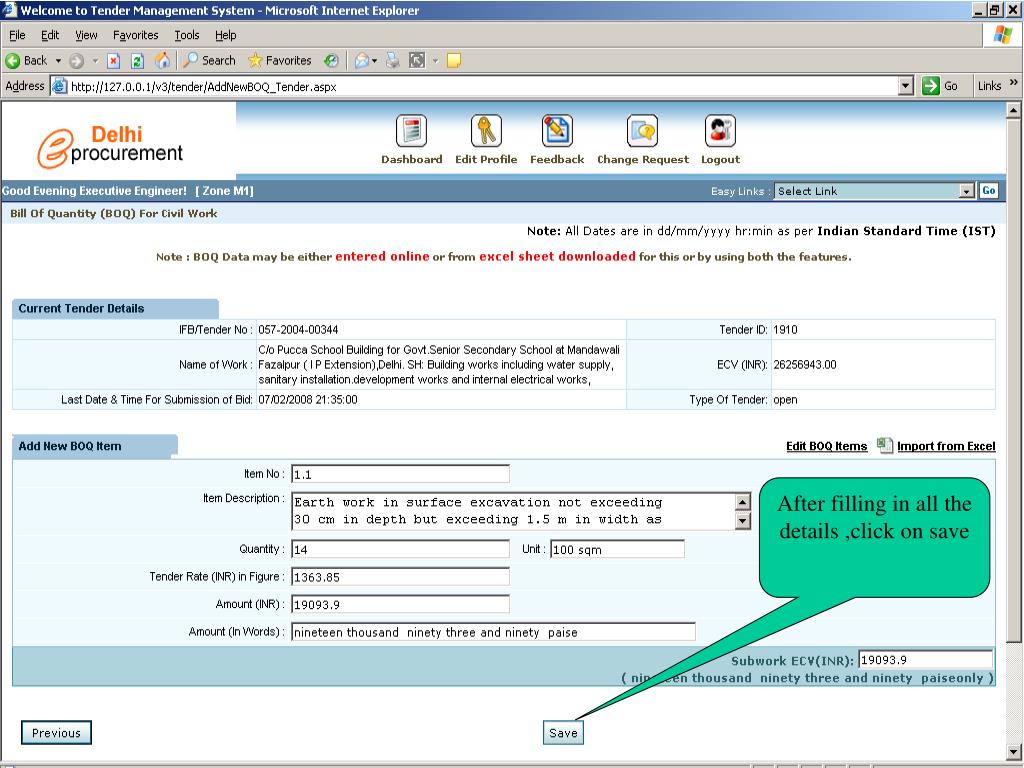Open the Forward button history dropdown arrow

point(95,61)
